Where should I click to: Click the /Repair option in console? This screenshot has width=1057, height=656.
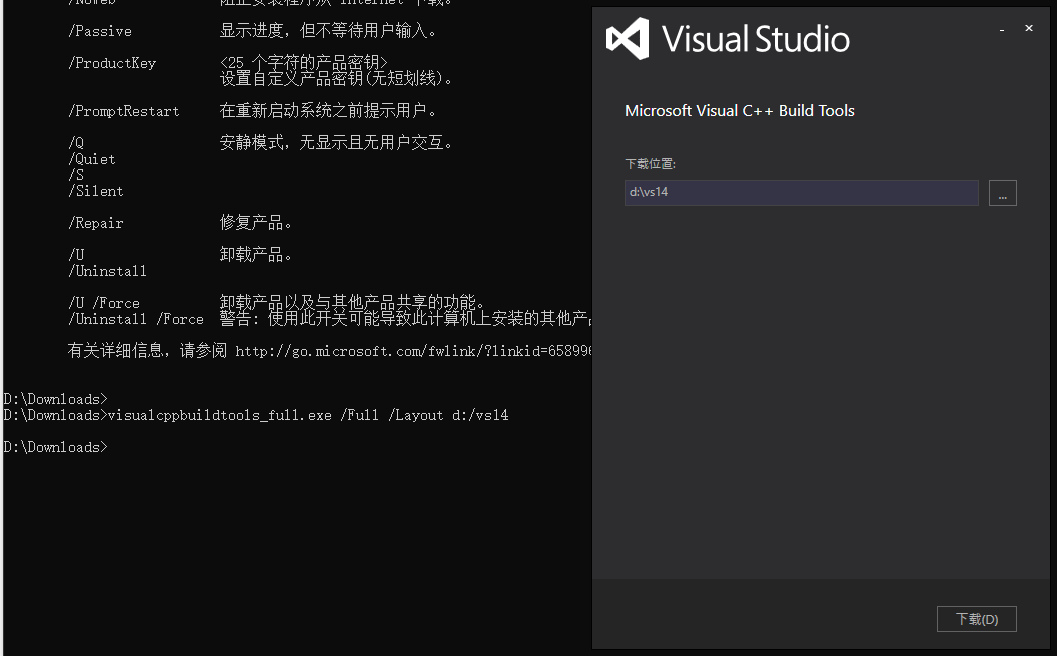click(x=96, y=223)
